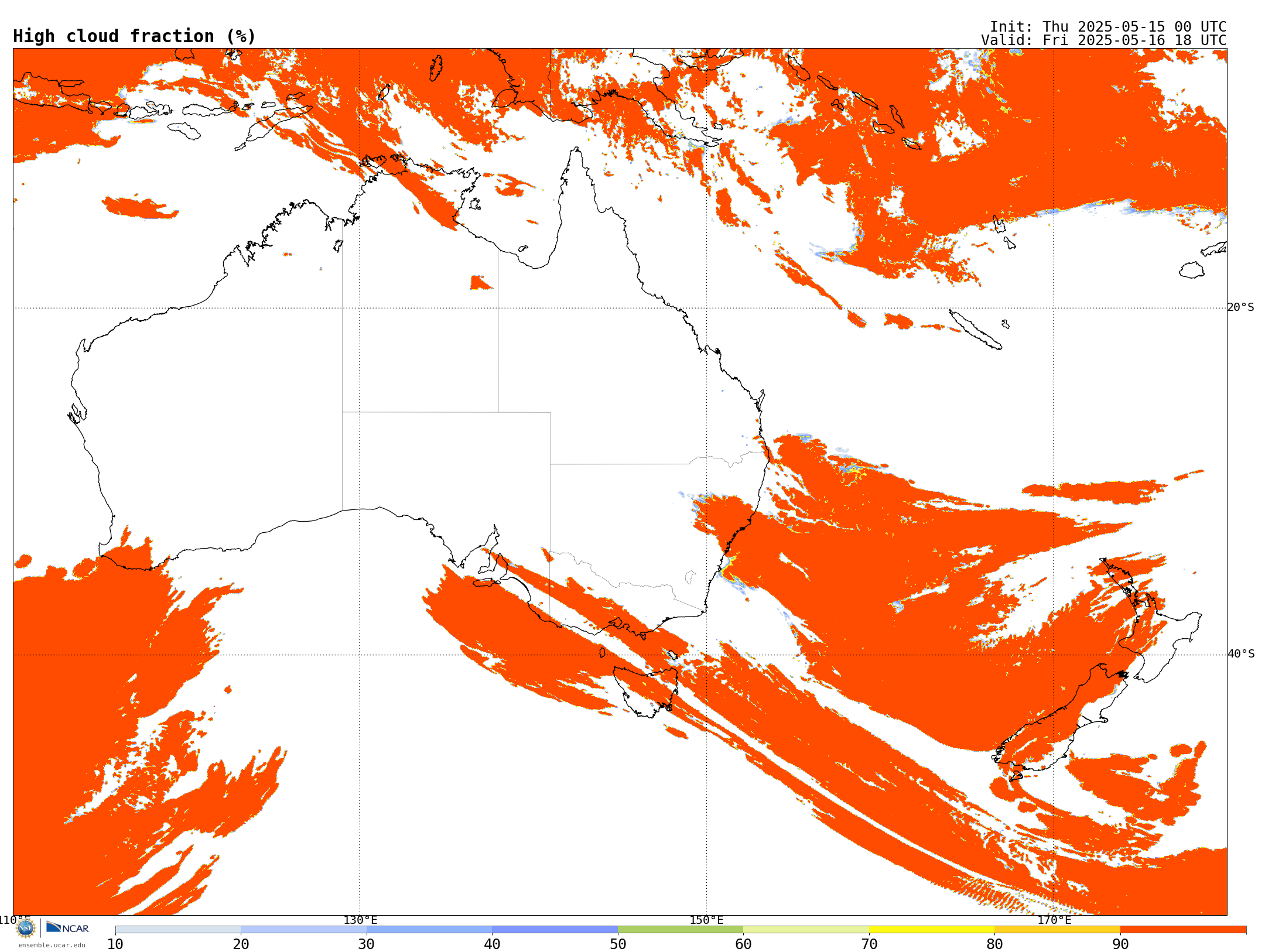The image size is (1265, 952).
Task: Click the 170°E longitude label
Action: tap(1054, 920)
